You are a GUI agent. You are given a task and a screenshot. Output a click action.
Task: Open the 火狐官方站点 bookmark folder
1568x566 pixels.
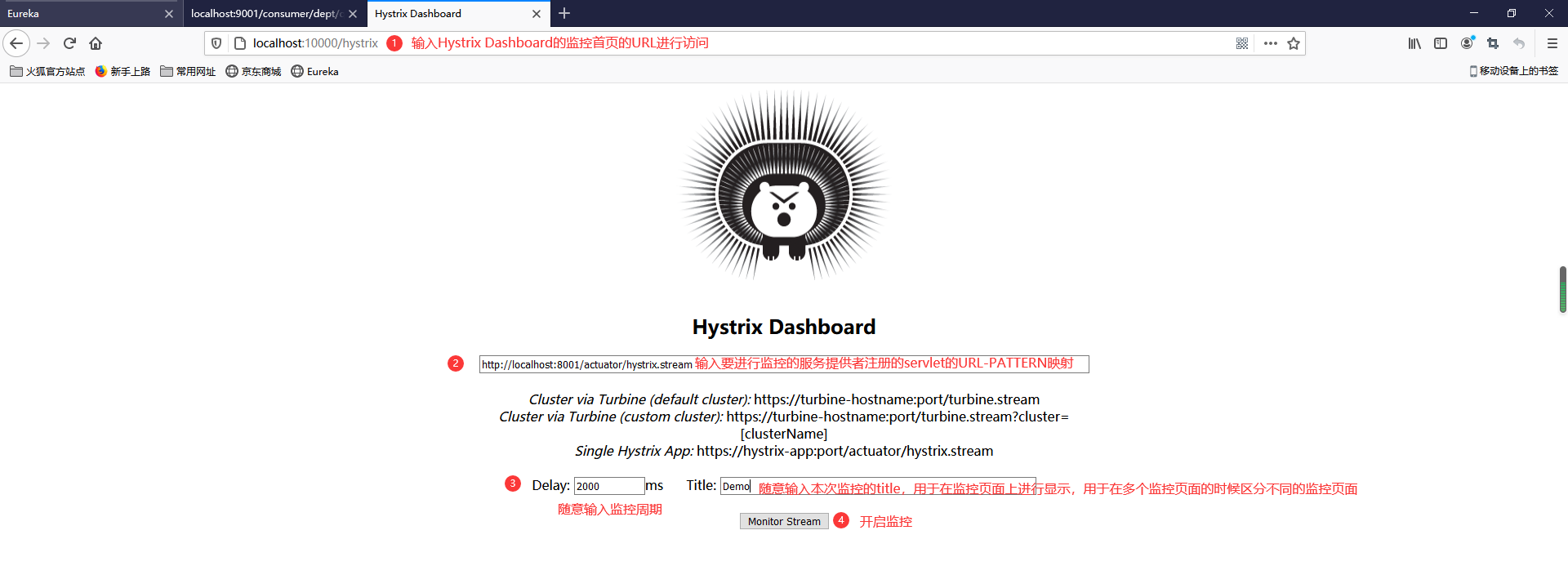click(47, 71)
